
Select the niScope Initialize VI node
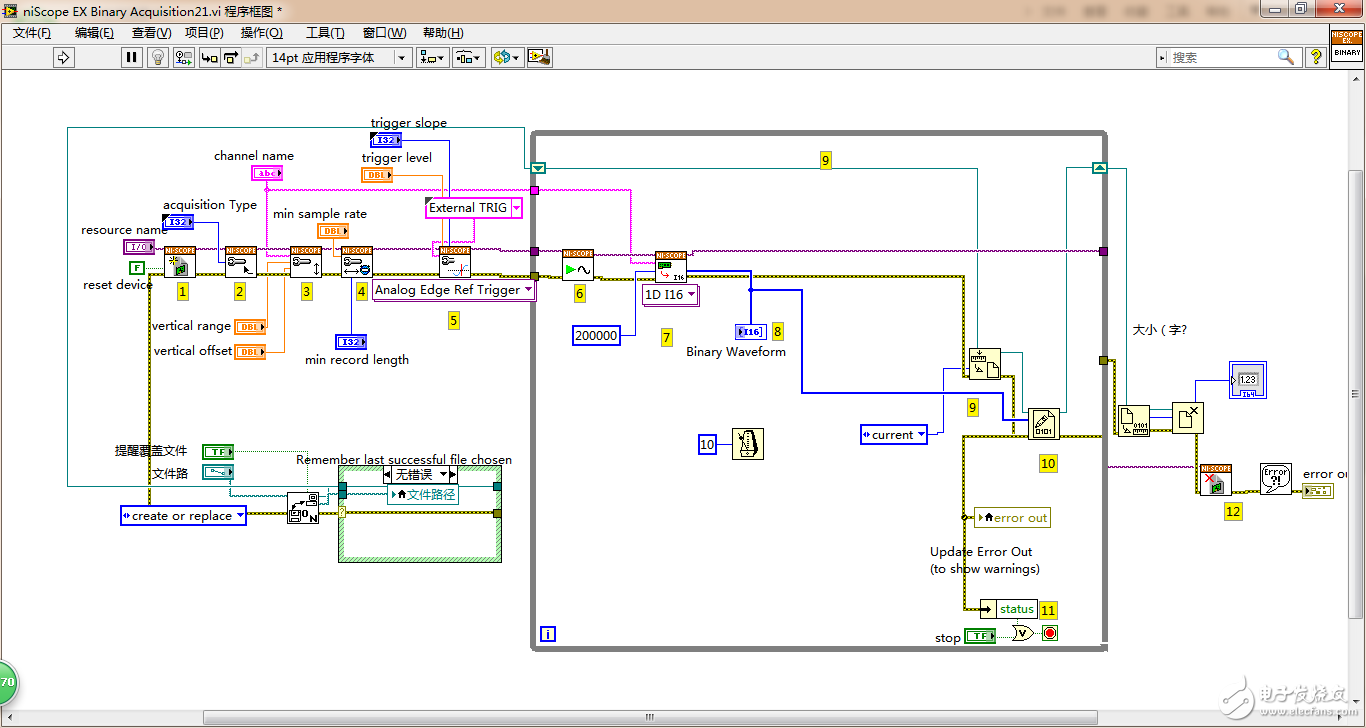180,262
